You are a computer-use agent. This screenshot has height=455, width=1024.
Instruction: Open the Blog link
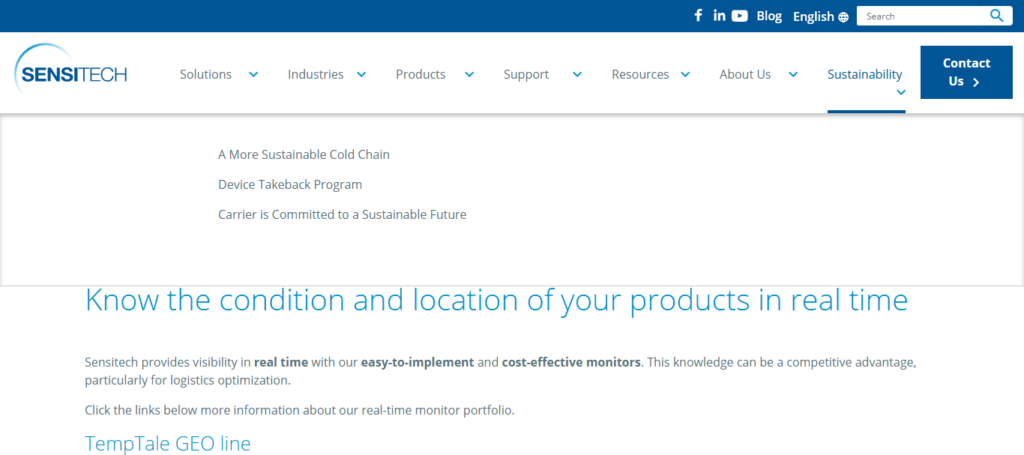(x=769, y=16)
